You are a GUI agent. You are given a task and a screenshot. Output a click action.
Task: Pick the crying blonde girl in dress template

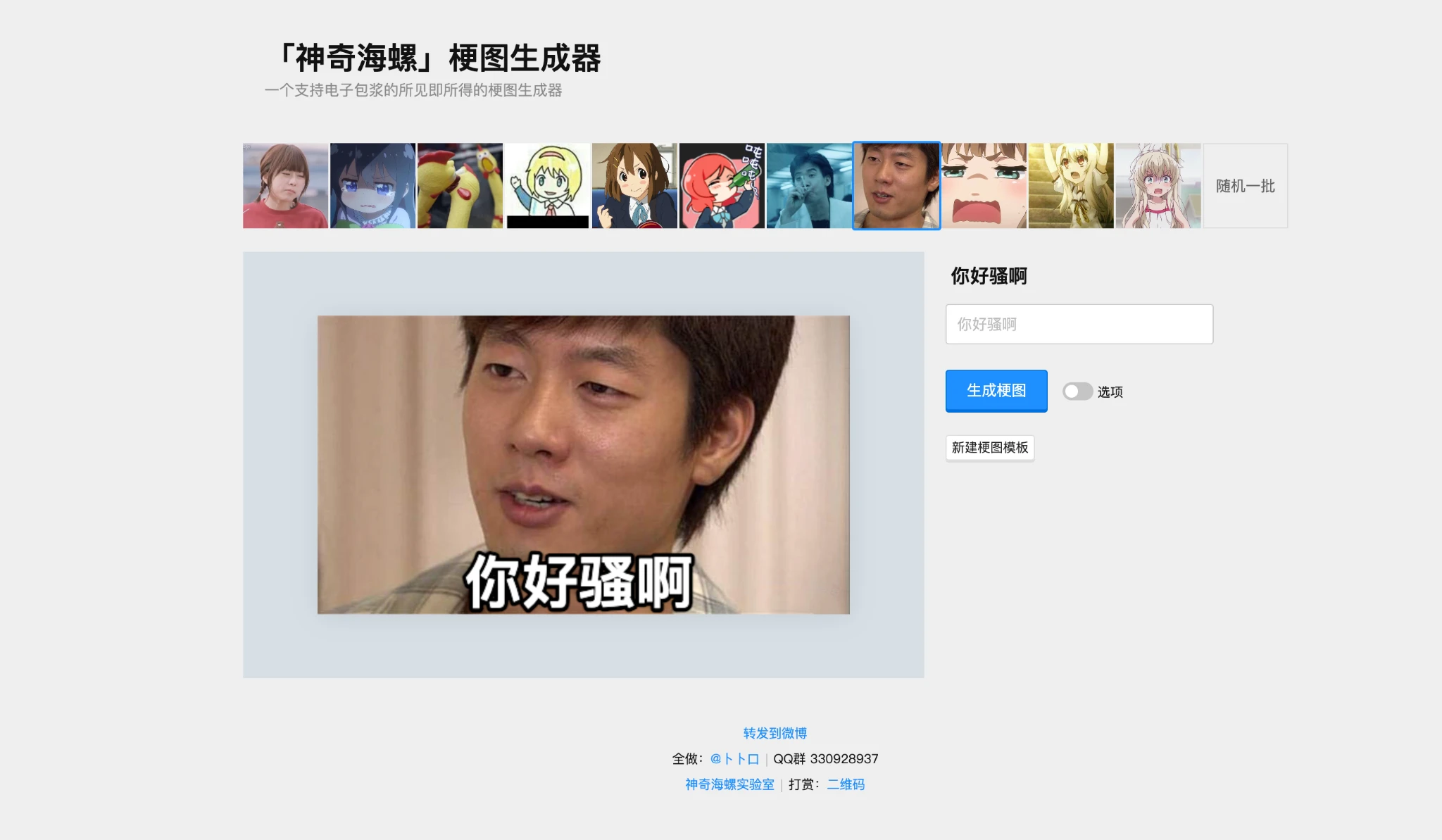pyautogui.click(x=1158, y=186)
